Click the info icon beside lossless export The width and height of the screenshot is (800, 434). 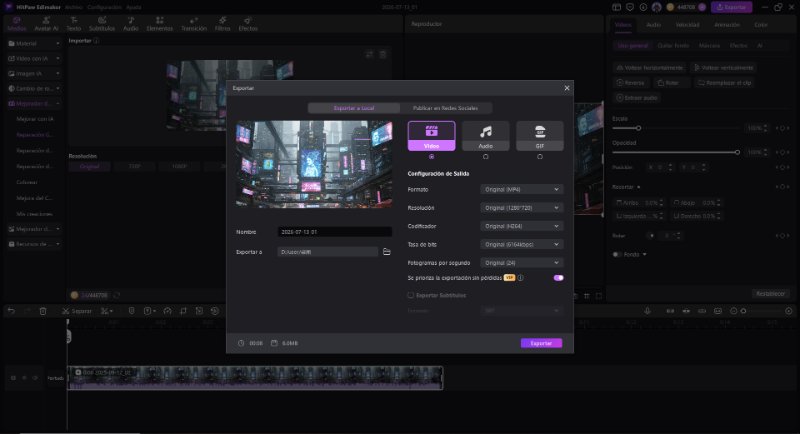520,278
